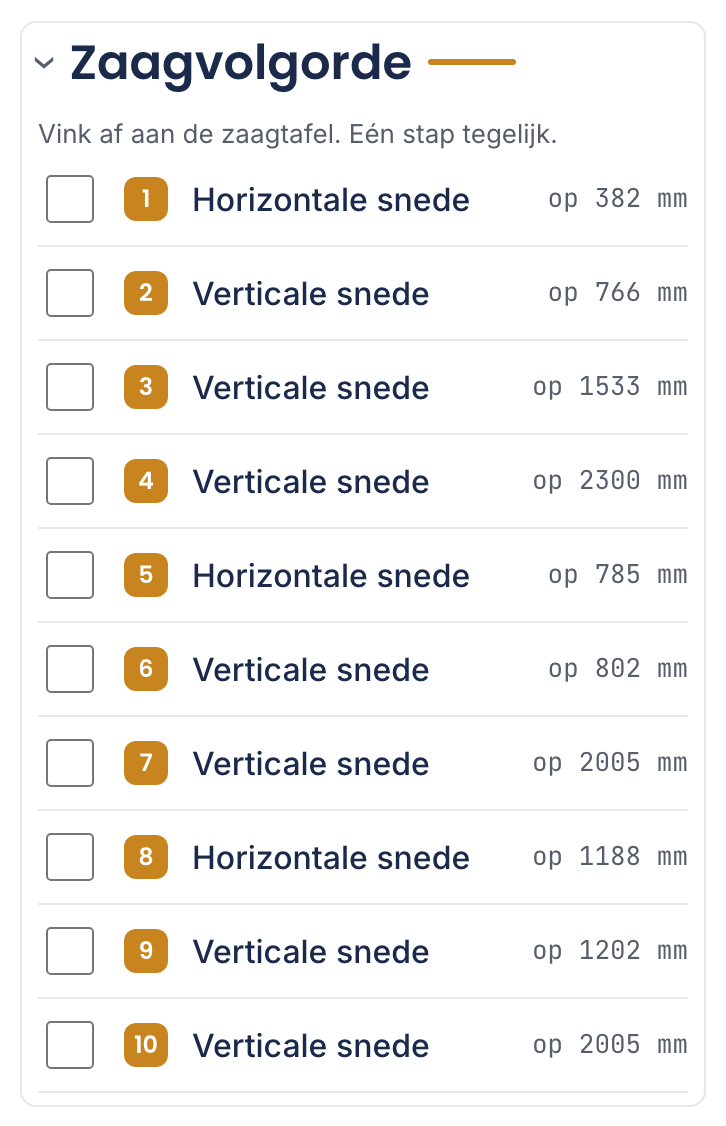
Task: Tick the checkbox for step 2
Action: [x=70, y=293]
